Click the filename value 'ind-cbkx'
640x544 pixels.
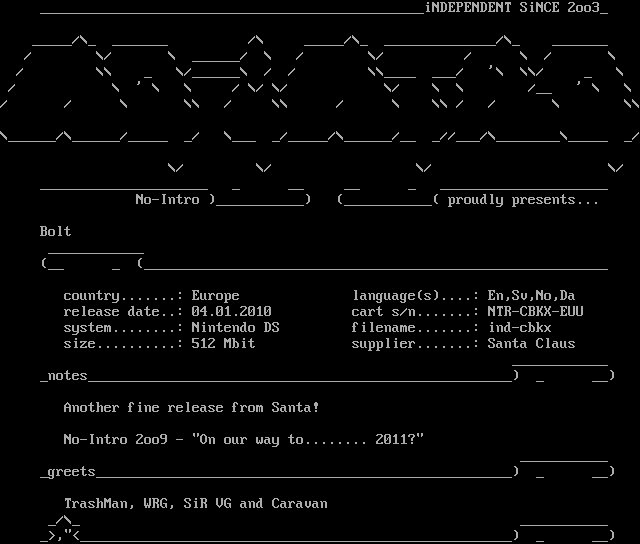coord(520,328)
